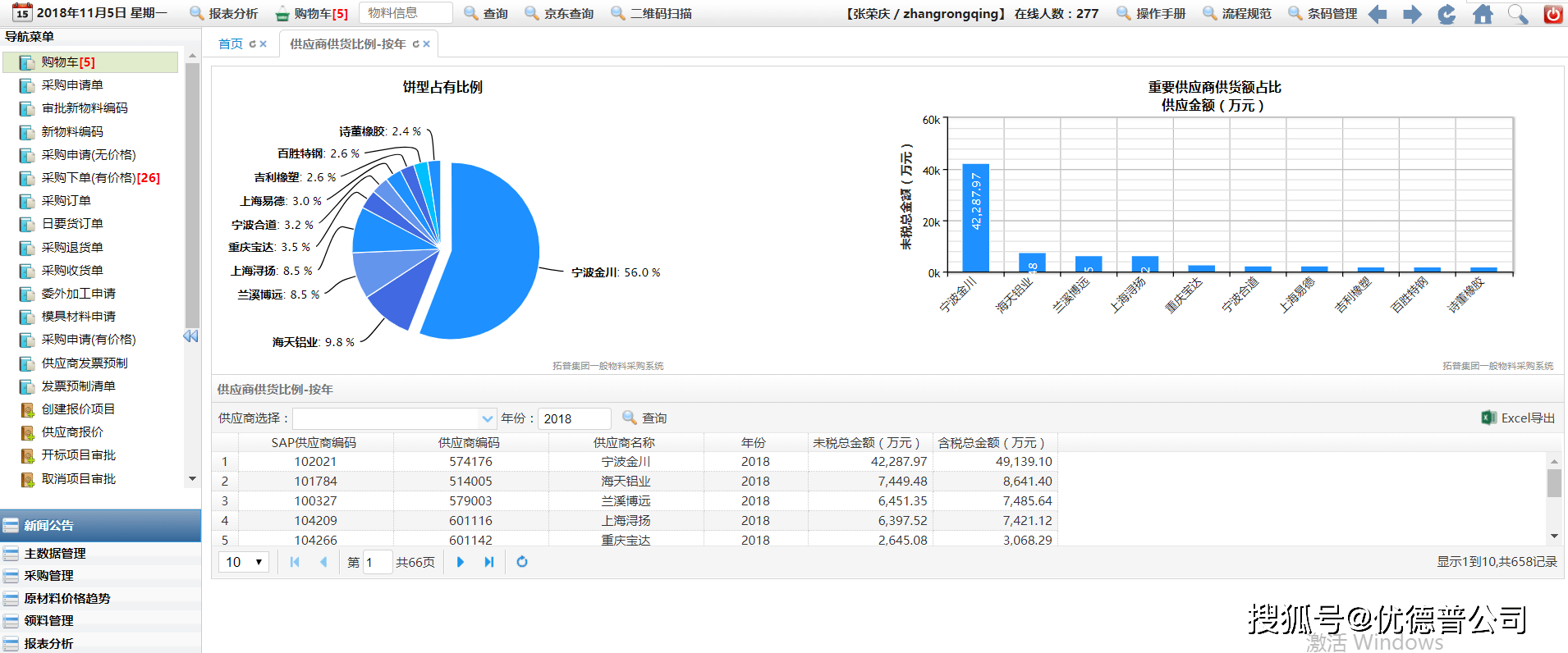Close the 供应商供货比例-按年 tab

pyautogui.click(x=427, y=44)
